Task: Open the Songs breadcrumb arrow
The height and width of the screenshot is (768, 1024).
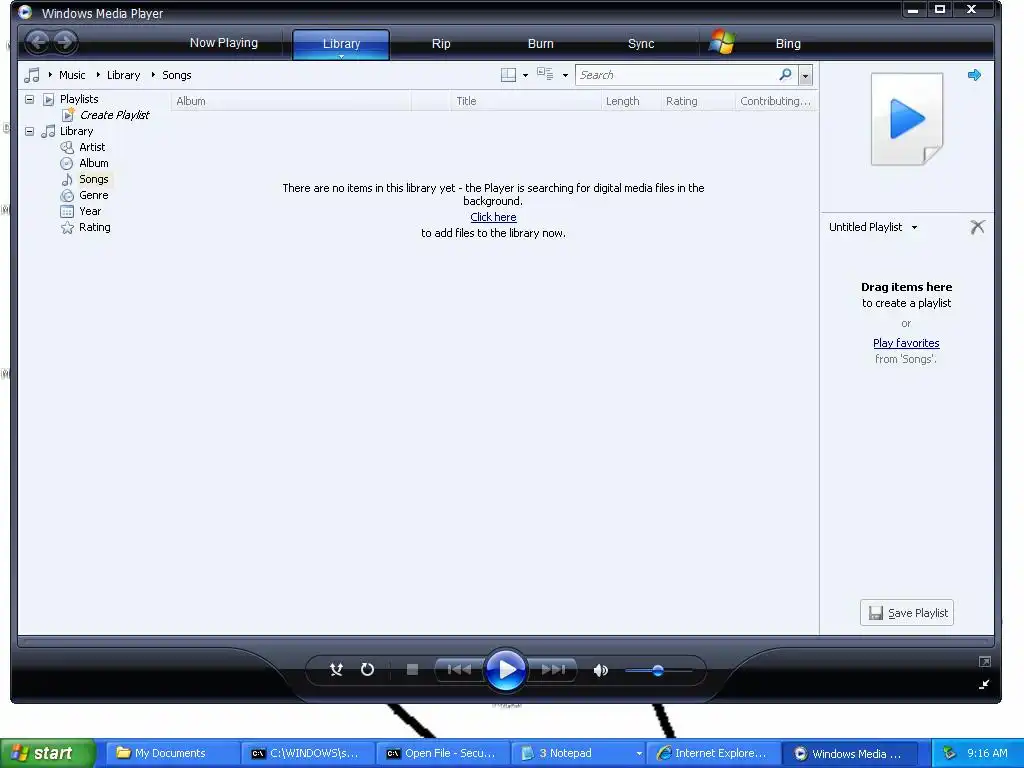Action: click(x=153, y=74)
